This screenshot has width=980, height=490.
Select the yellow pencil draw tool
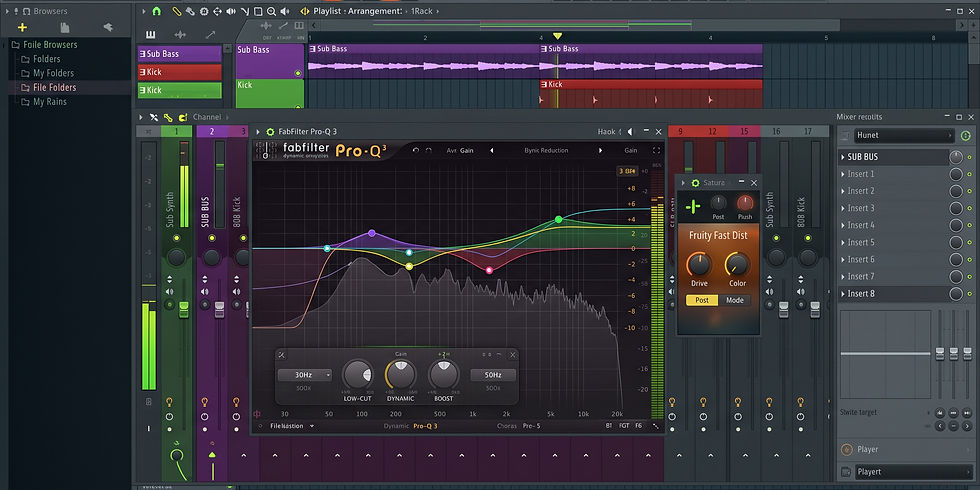pyautogui.click(x=176, y=11)
